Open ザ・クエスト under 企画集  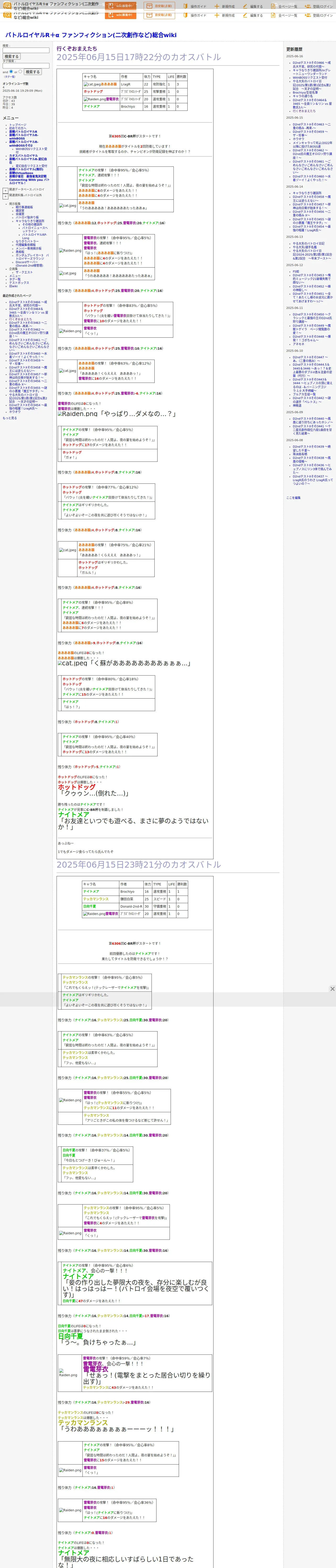pyautogui.click(x=24, y=272)
